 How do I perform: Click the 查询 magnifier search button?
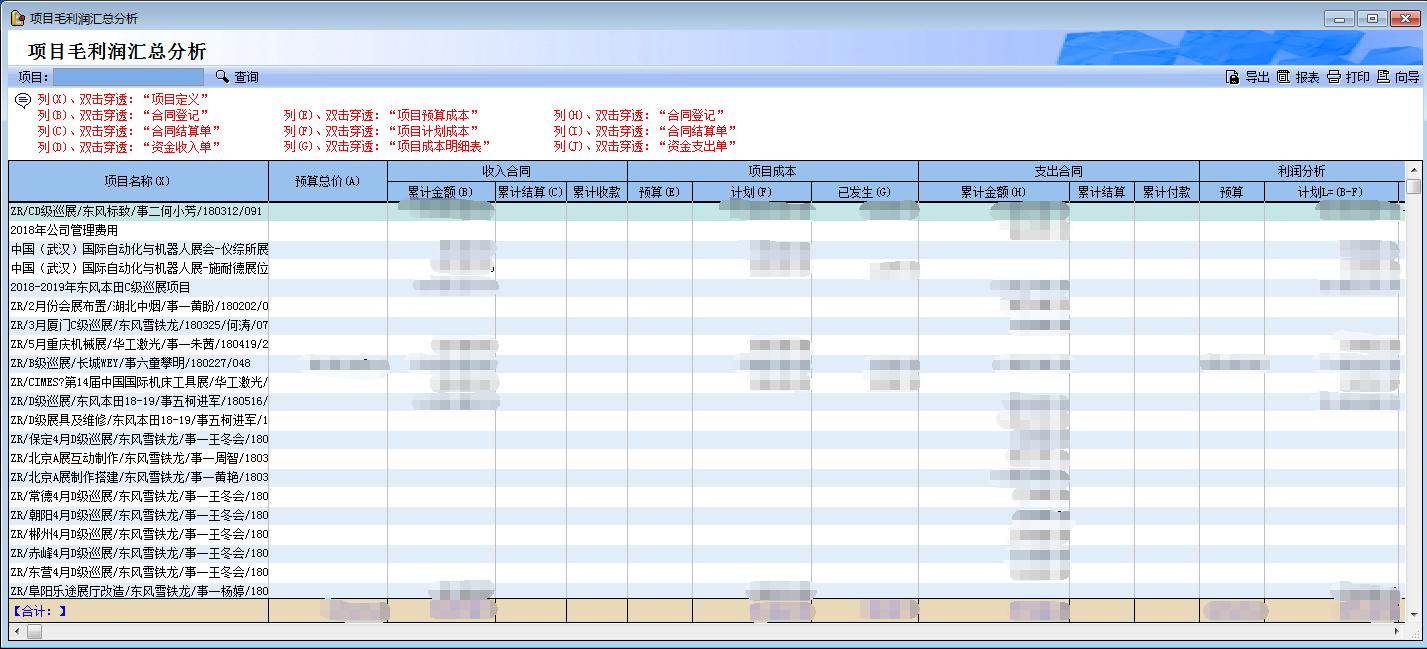point(237,77)
